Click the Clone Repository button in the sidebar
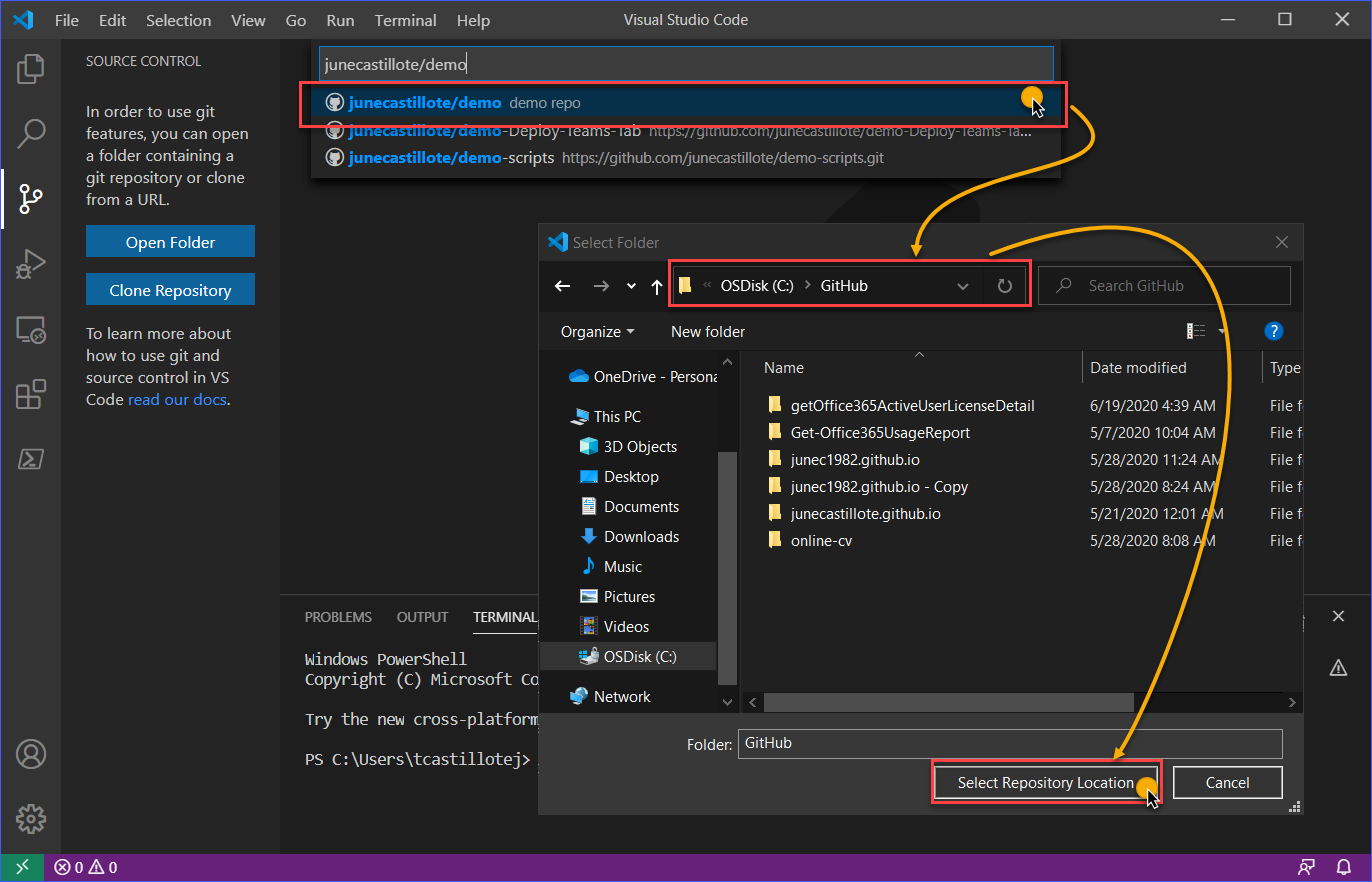 coord(170,289)
